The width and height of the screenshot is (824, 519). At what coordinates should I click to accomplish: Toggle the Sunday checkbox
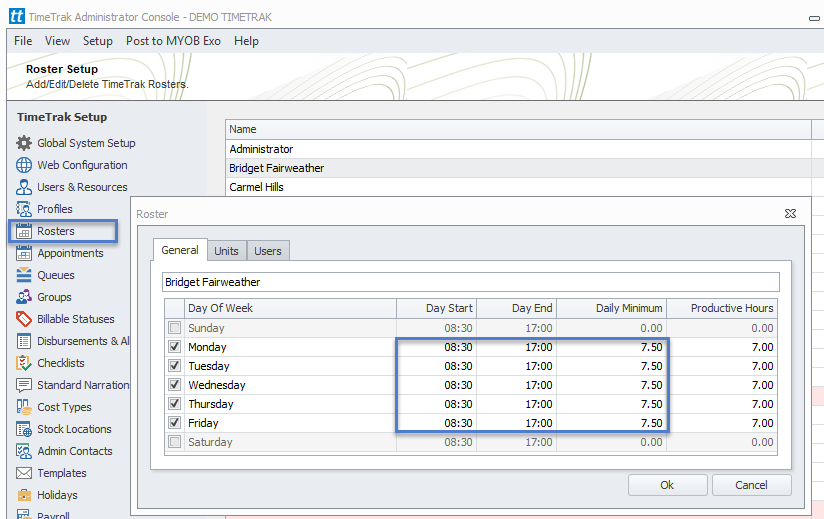(x=174, y=328)
